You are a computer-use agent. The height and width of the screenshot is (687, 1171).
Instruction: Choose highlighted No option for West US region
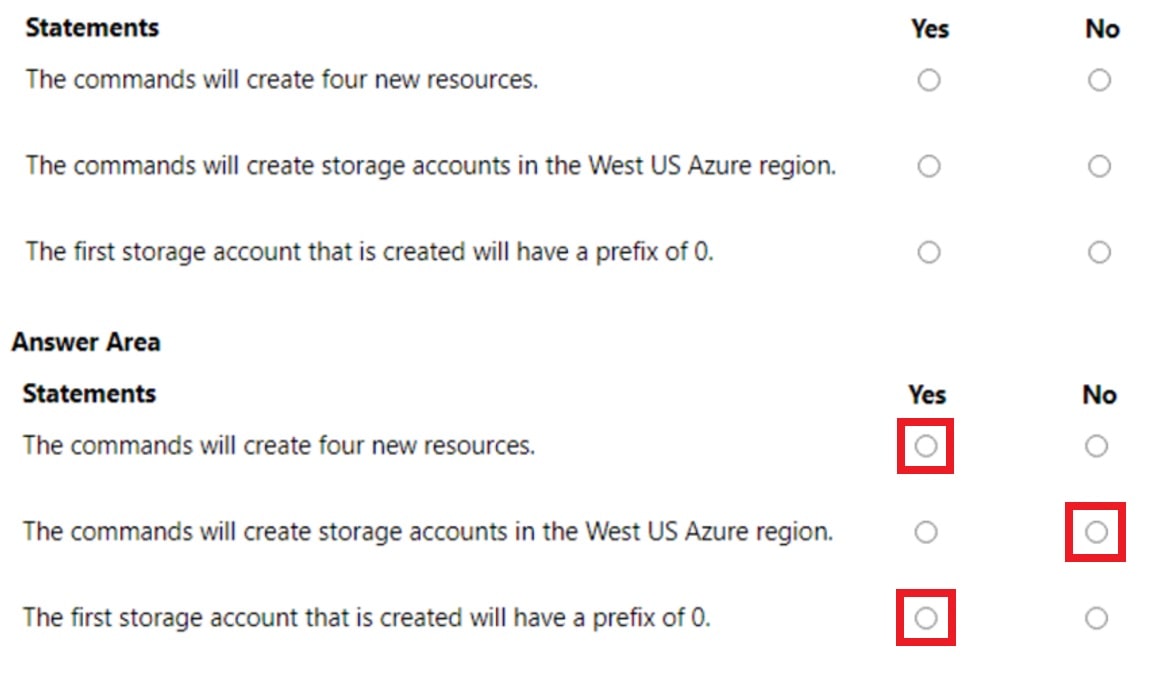(1096, 532)
